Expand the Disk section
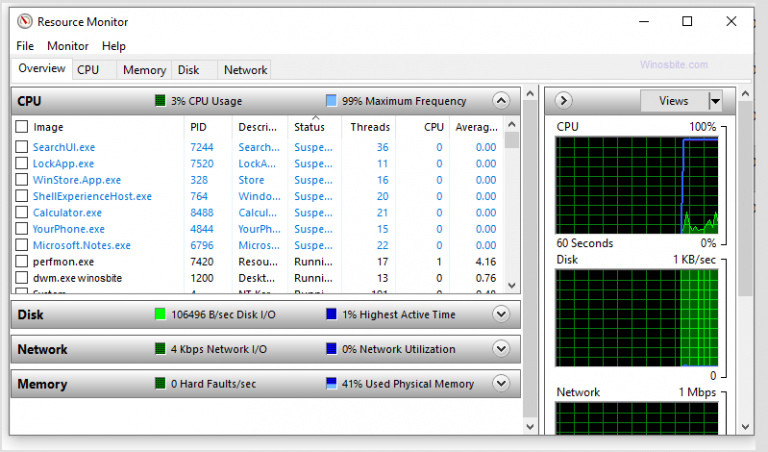 point(501,315)
